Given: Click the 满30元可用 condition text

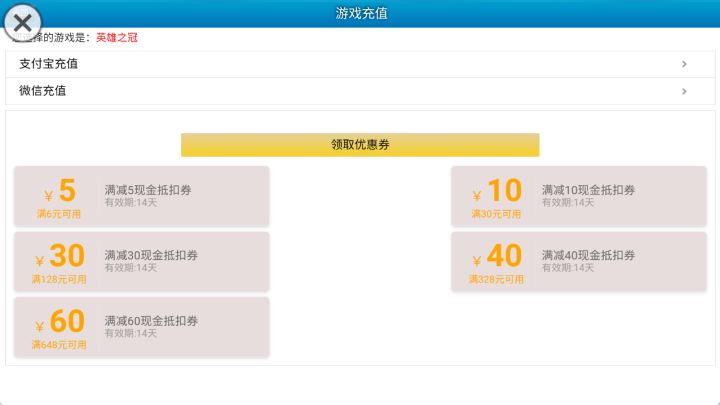Looking at the screenshot, I should click(496, 214).
